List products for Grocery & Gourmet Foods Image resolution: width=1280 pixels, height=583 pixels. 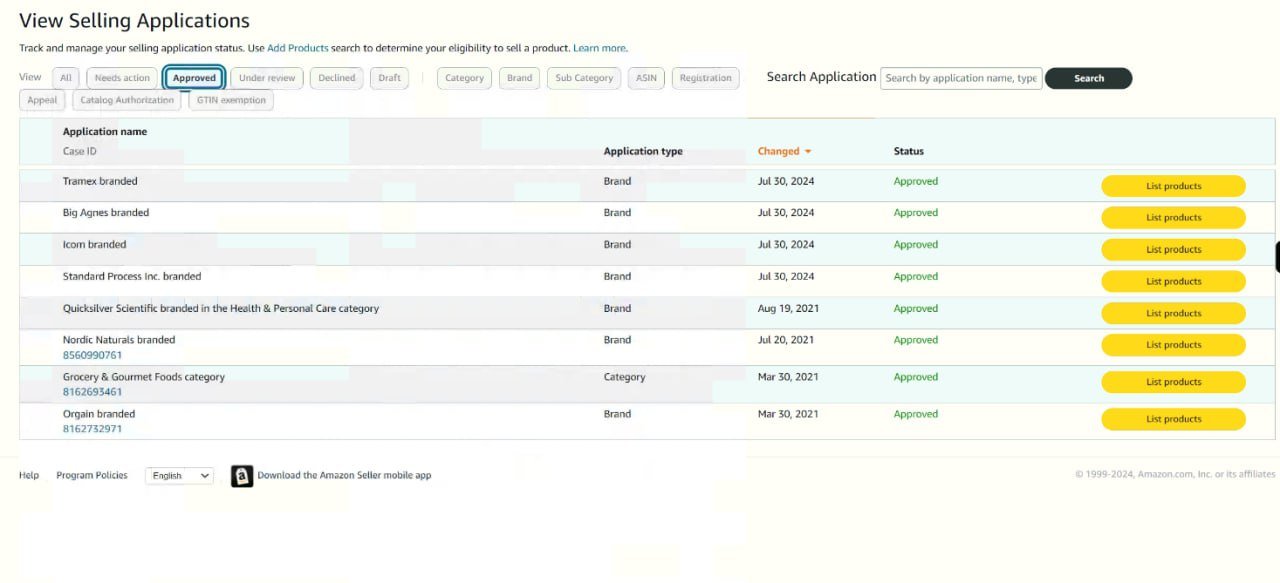tap(1174, 382)
